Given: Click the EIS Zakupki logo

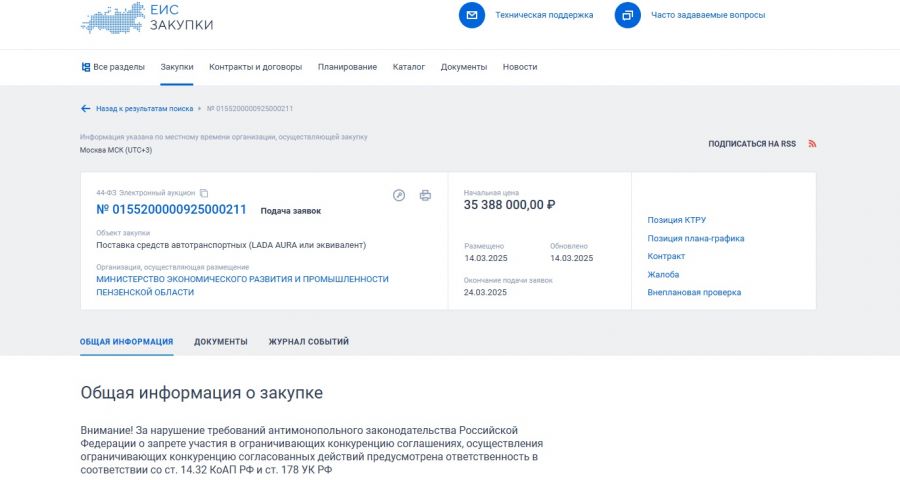Looking at the screenshot, I should click(147, 17).
